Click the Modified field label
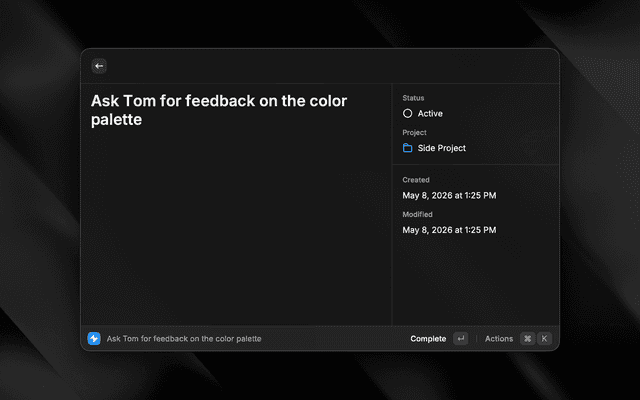This screenshot has height=400, width=640. click(417, 214)
